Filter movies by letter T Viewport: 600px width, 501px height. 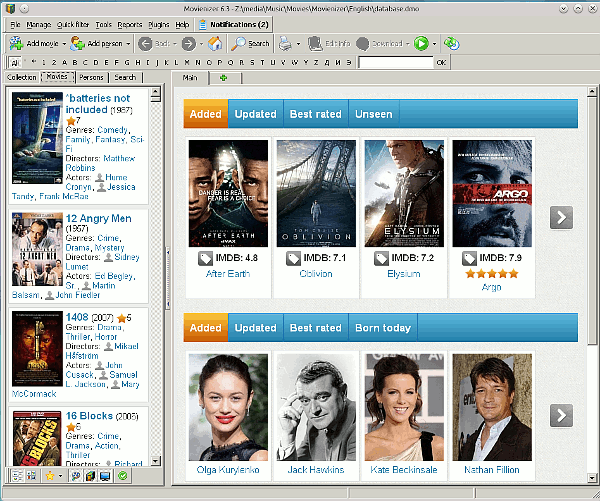(262, 62)
